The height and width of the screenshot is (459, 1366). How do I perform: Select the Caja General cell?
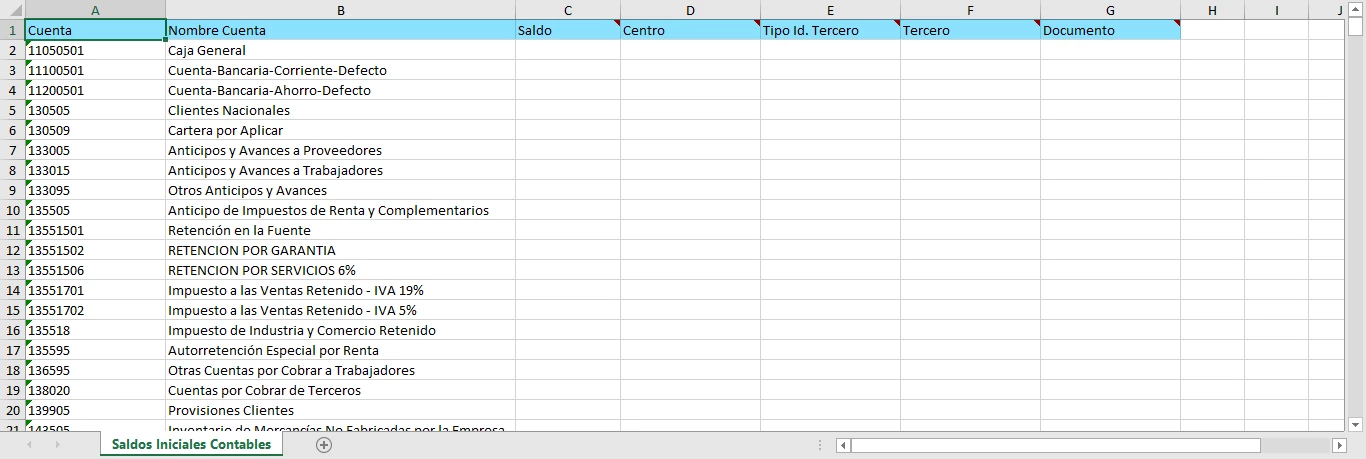coord(340,50)
